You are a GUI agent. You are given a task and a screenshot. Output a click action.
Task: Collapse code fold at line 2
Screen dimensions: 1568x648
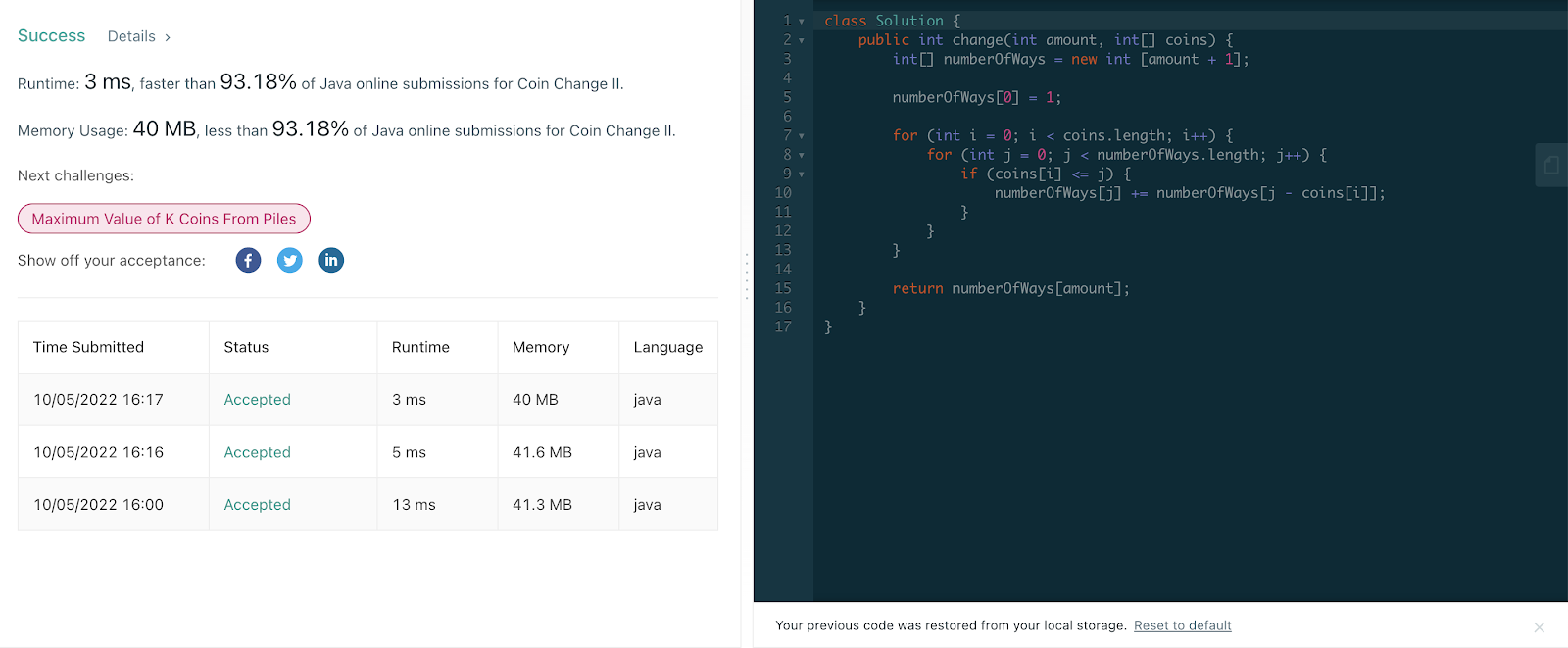802,40
